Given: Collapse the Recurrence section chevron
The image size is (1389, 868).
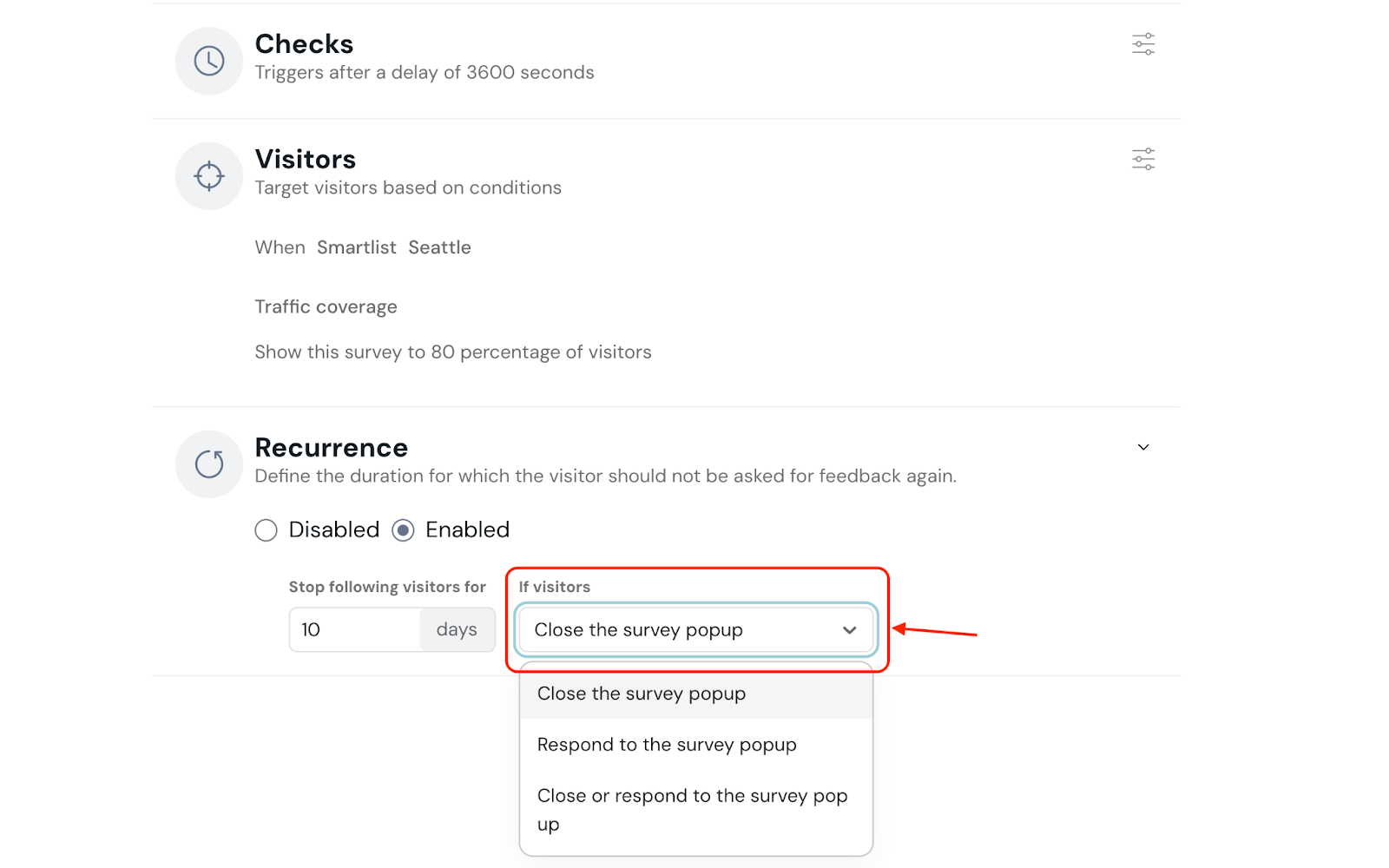Looking at the screenshot, I should coord(1143,448).
